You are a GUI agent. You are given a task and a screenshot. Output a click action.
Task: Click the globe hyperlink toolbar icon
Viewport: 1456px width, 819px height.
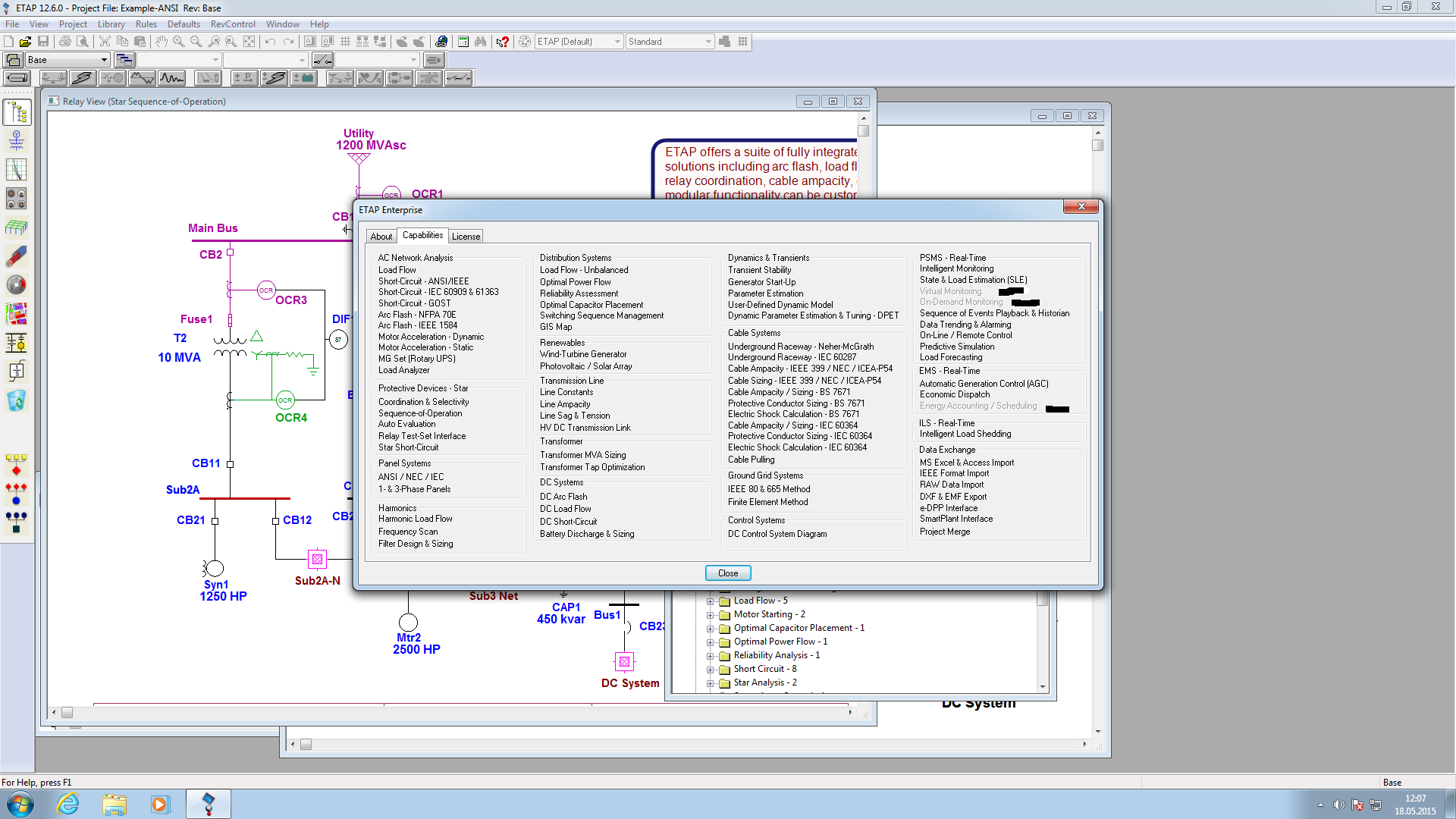pyautogui.click(x=441, y=42)
